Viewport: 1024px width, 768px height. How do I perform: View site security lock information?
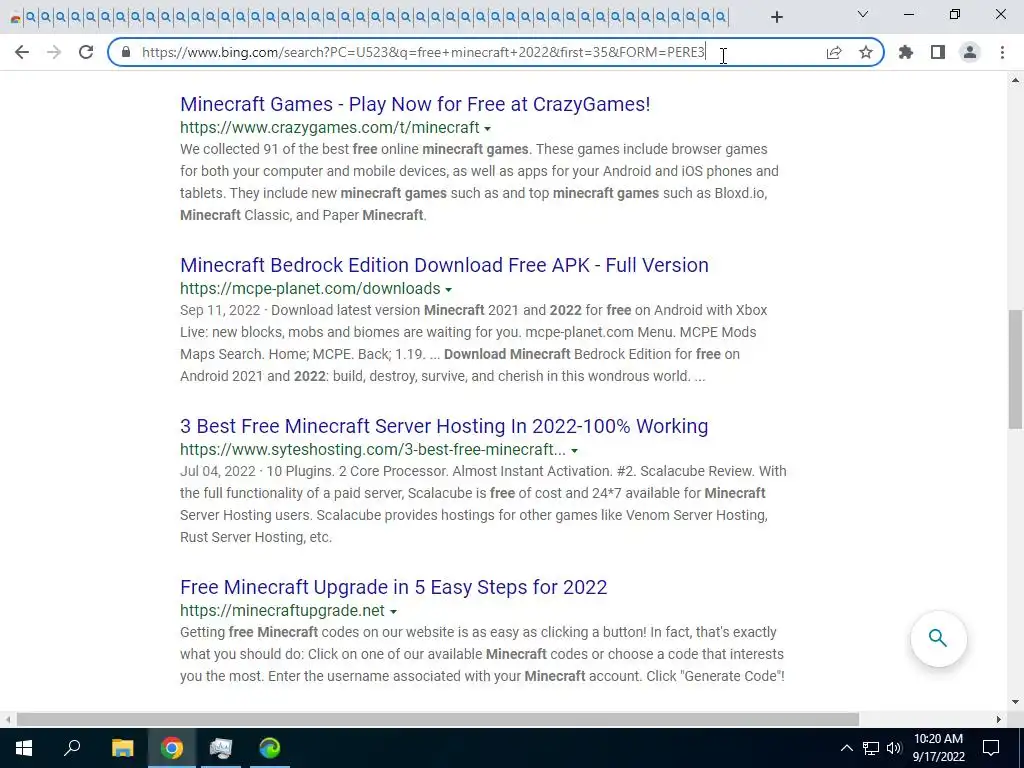pos(126,52)
